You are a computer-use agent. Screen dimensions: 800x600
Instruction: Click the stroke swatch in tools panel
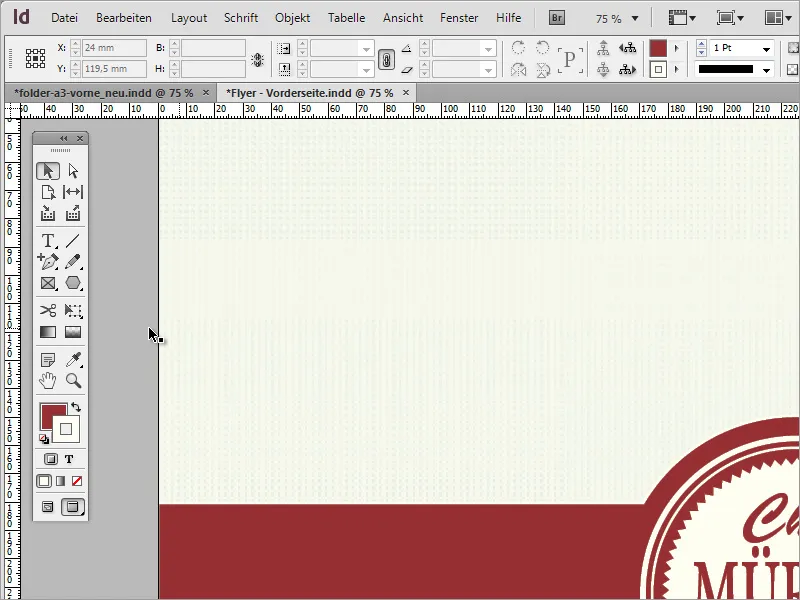point(66,430)
